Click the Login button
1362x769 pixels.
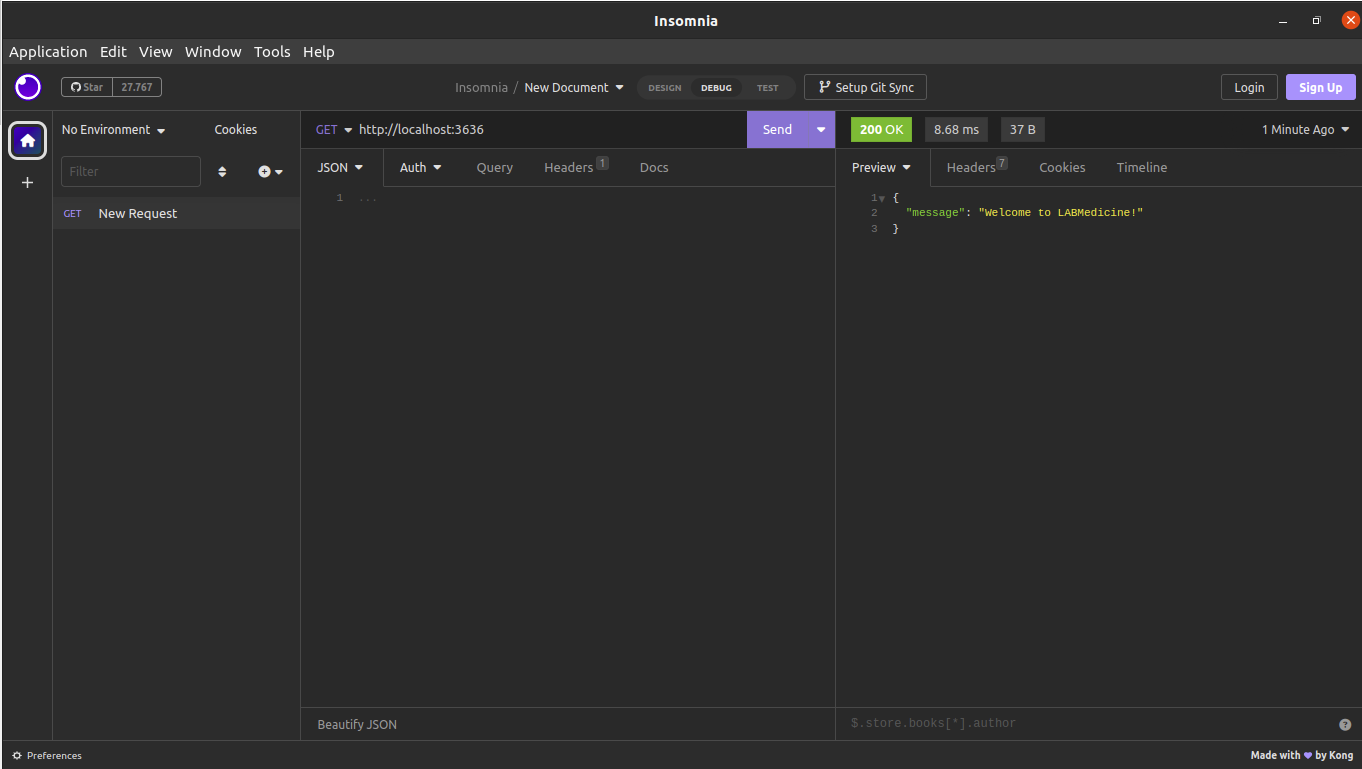1249,88
